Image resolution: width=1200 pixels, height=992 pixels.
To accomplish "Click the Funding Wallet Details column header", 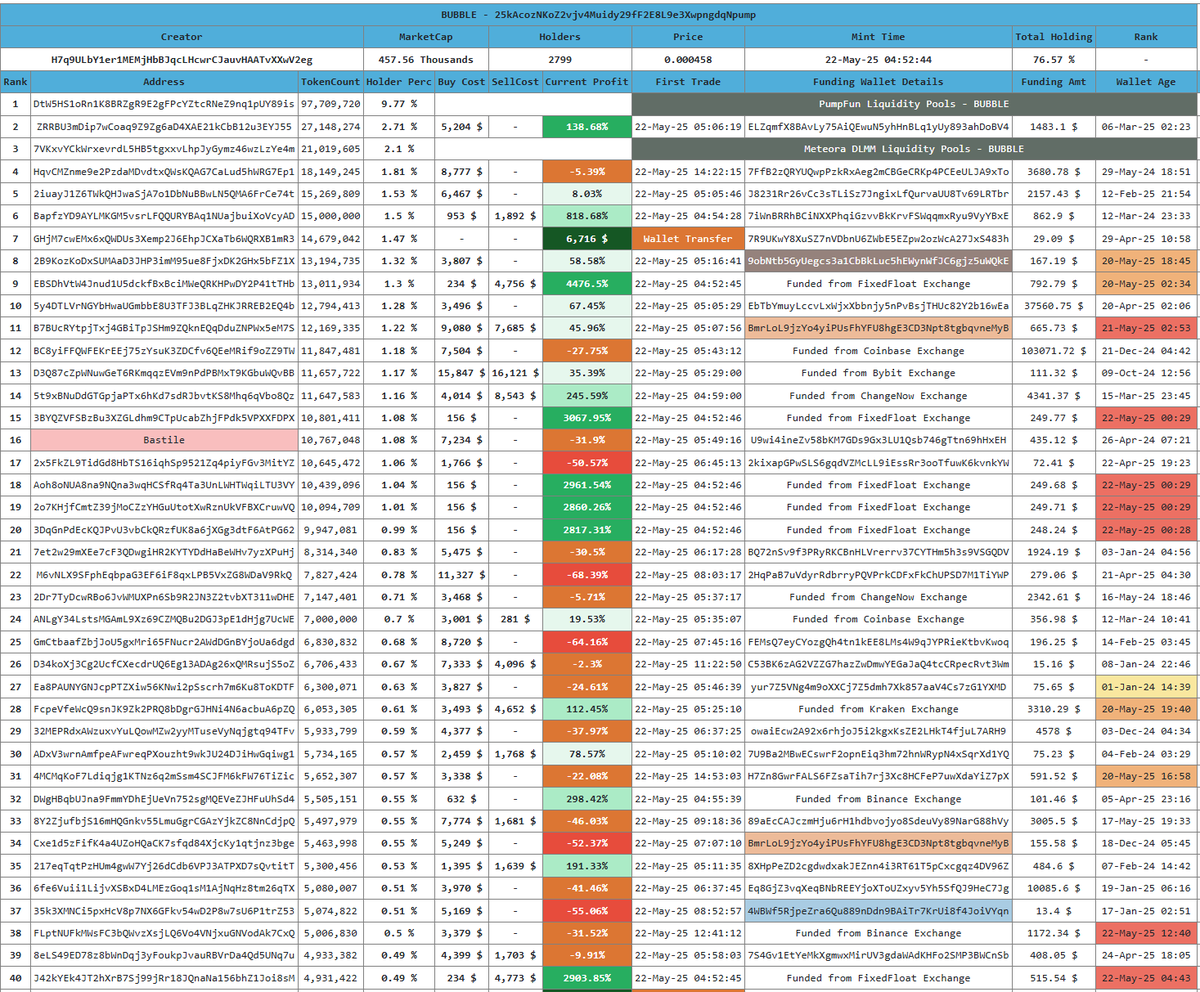I will pyautogui.click(x=877, y=82).
